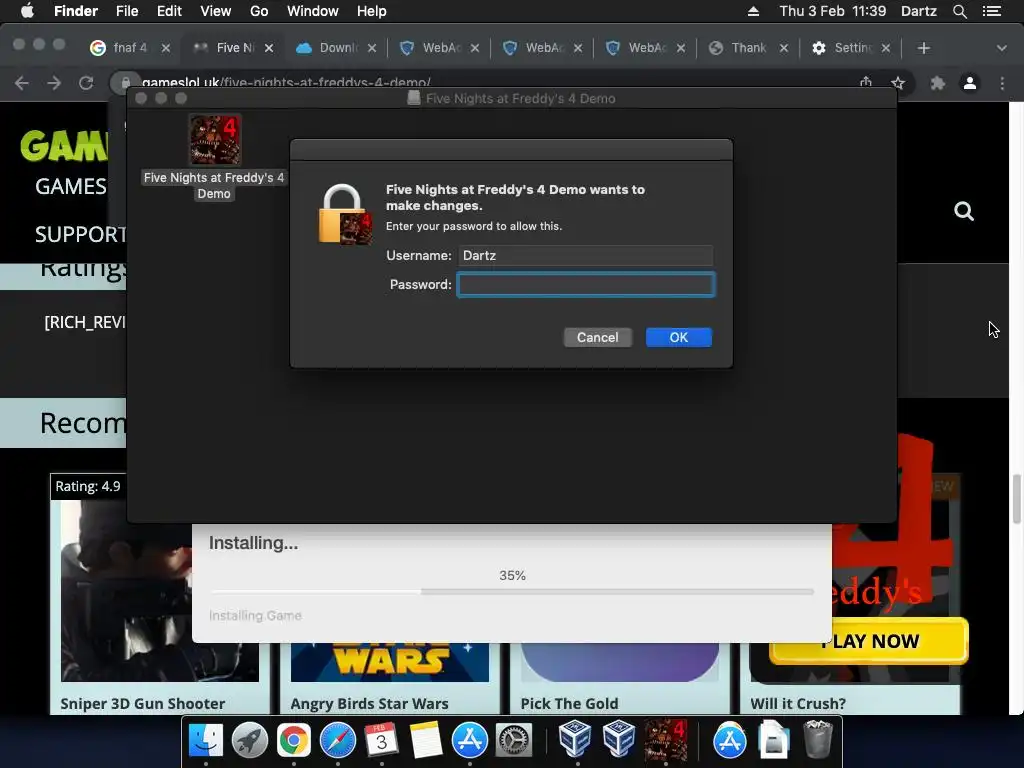Image resolution: width=1024 pixels, height=768 pixels.
Task: Click the Five Nights at Freddy's dock icon
Action: point(666,739)
